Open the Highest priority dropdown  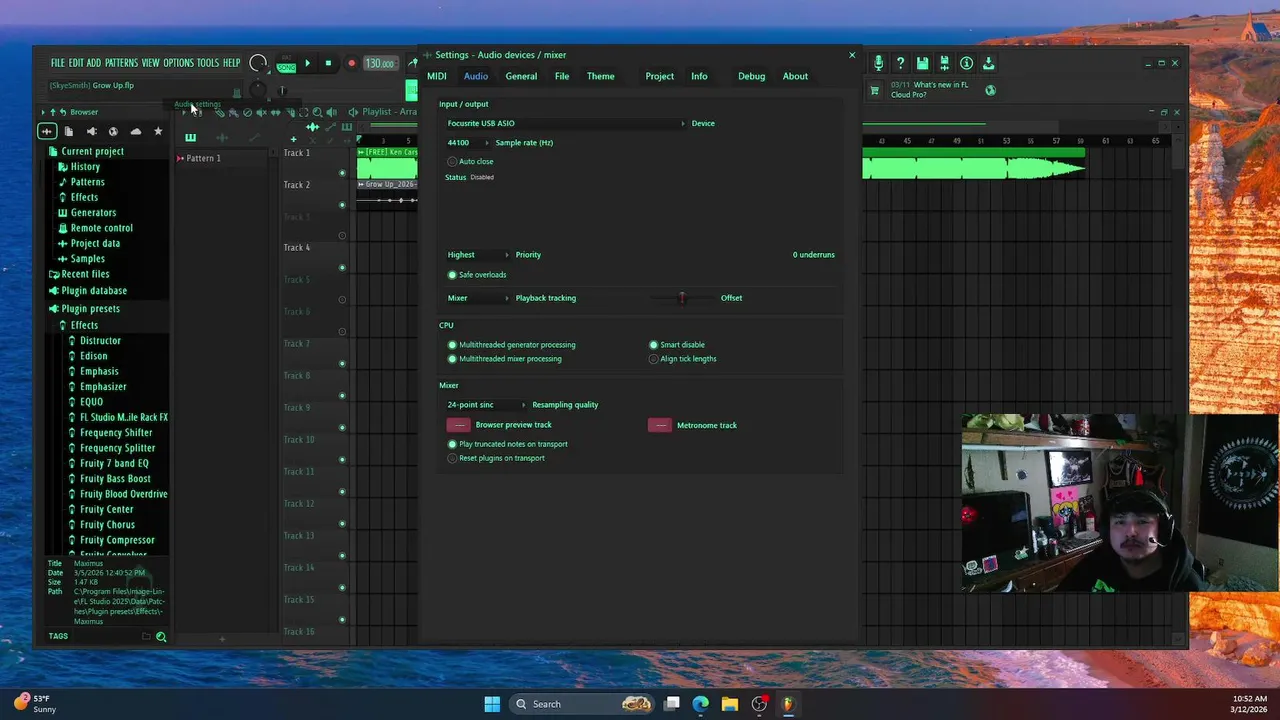pyautogui.click(x=478, y=255)
